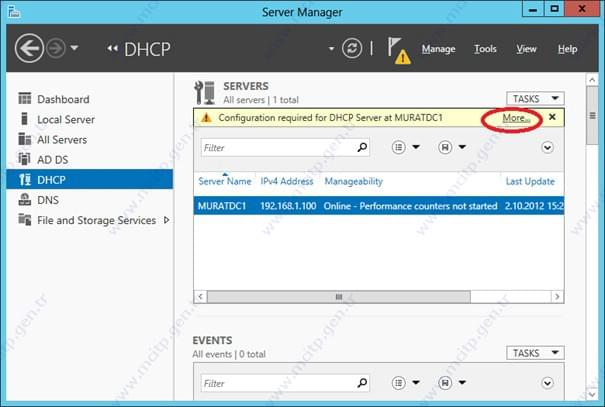605x407 pixels.
Task: Select DHCP in the sidebar
Action: coord(90,179)
